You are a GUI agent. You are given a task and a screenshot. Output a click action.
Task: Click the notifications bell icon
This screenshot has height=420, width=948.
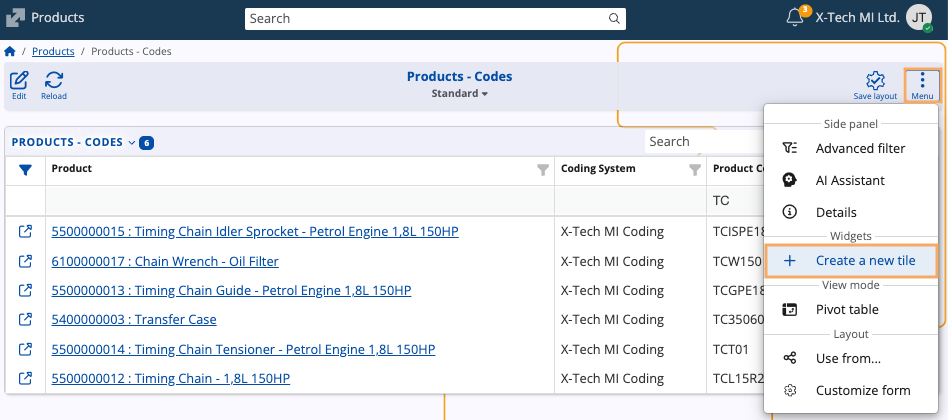(796, 18)
